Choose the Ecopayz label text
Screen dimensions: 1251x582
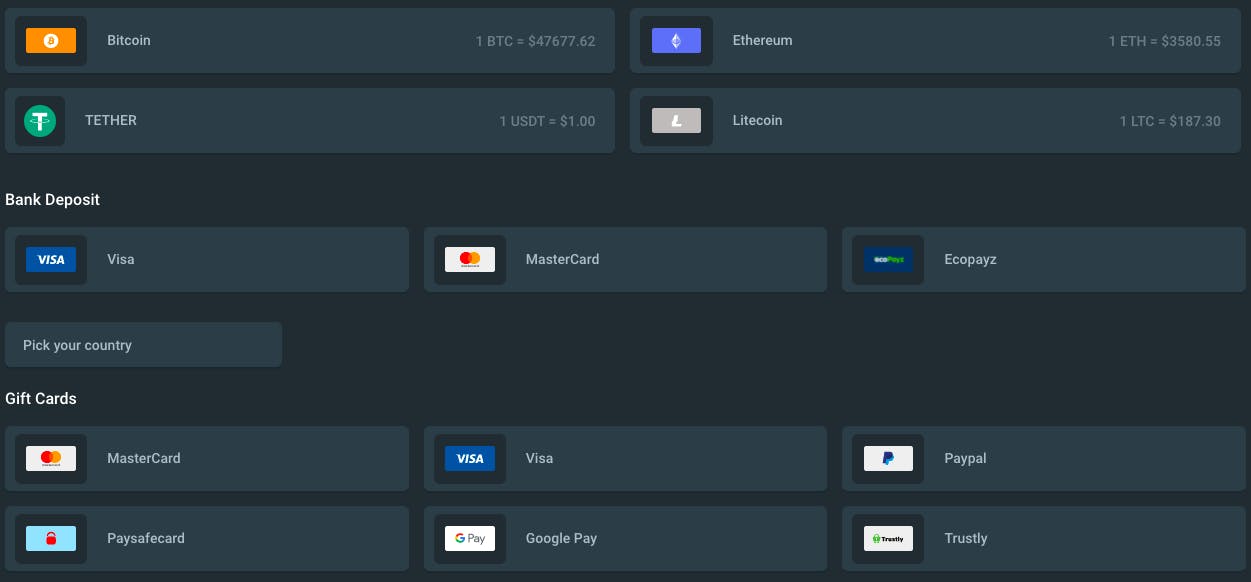[x=970, y=260]
